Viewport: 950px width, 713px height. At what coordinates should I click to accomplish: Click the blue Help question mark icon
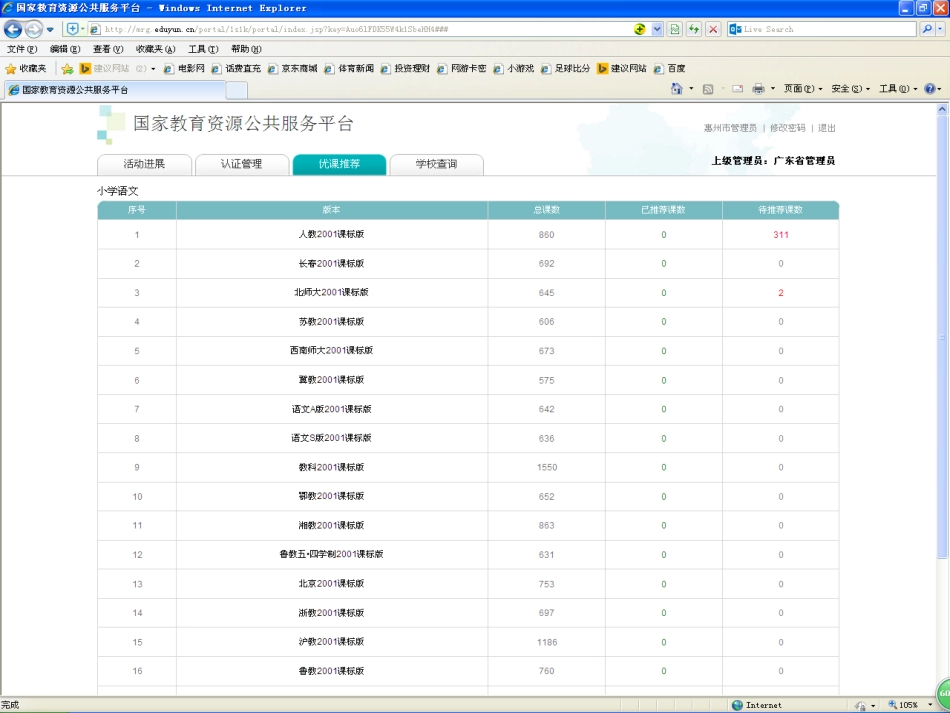coord(929,89)
